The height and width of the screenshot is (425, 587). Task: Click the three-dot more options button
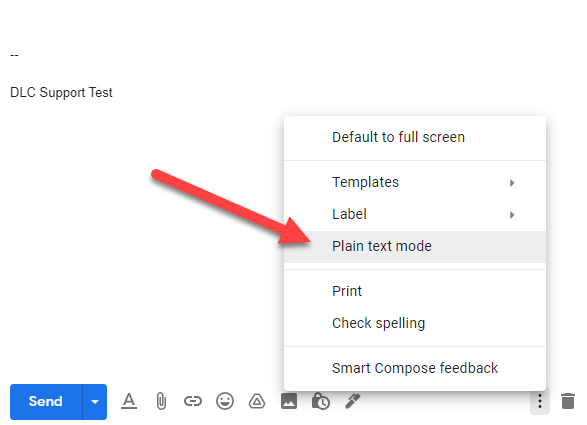click(x=540, y=401)
